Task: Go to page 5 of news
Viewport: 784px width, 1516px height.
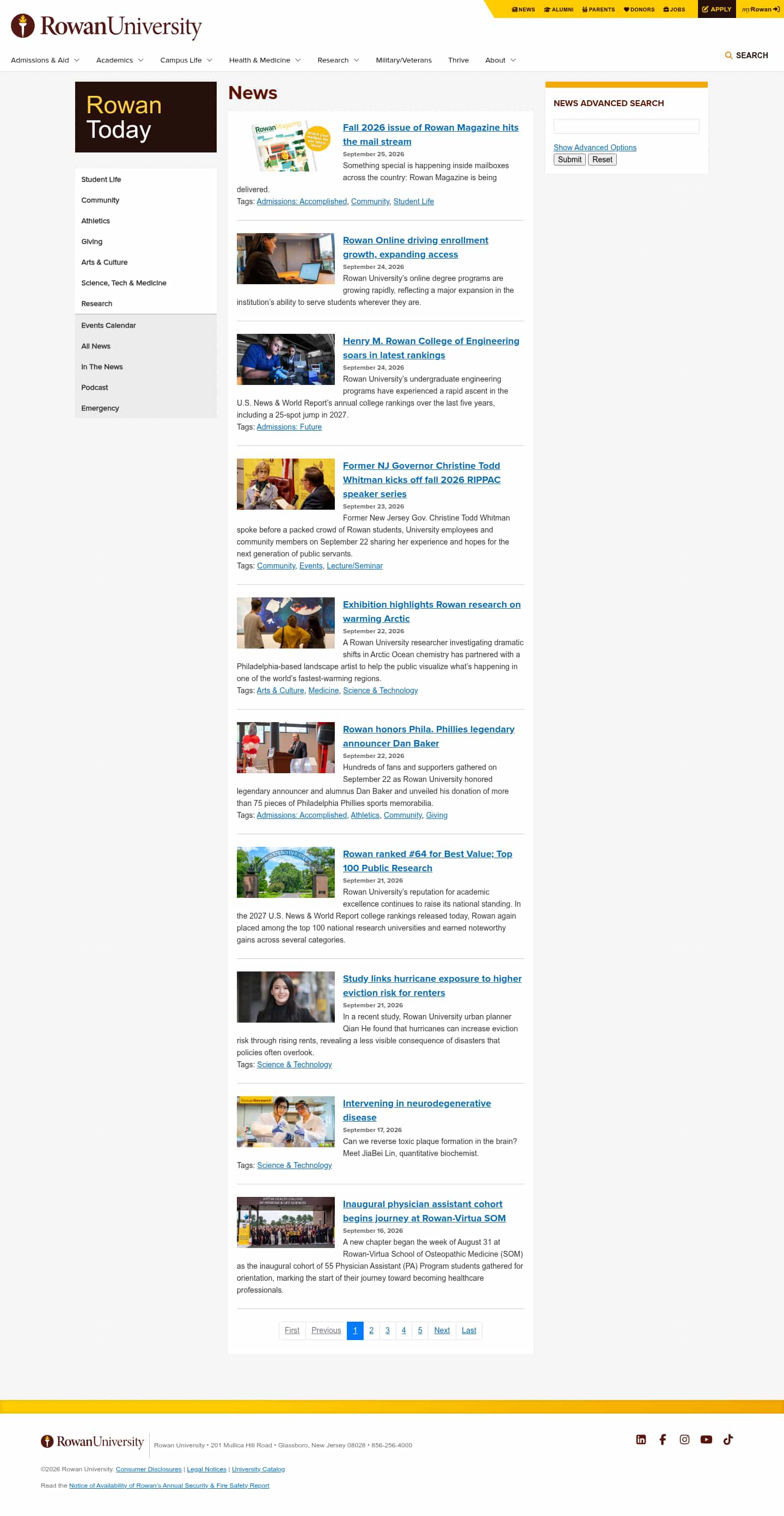Action: coord(420,1330)
